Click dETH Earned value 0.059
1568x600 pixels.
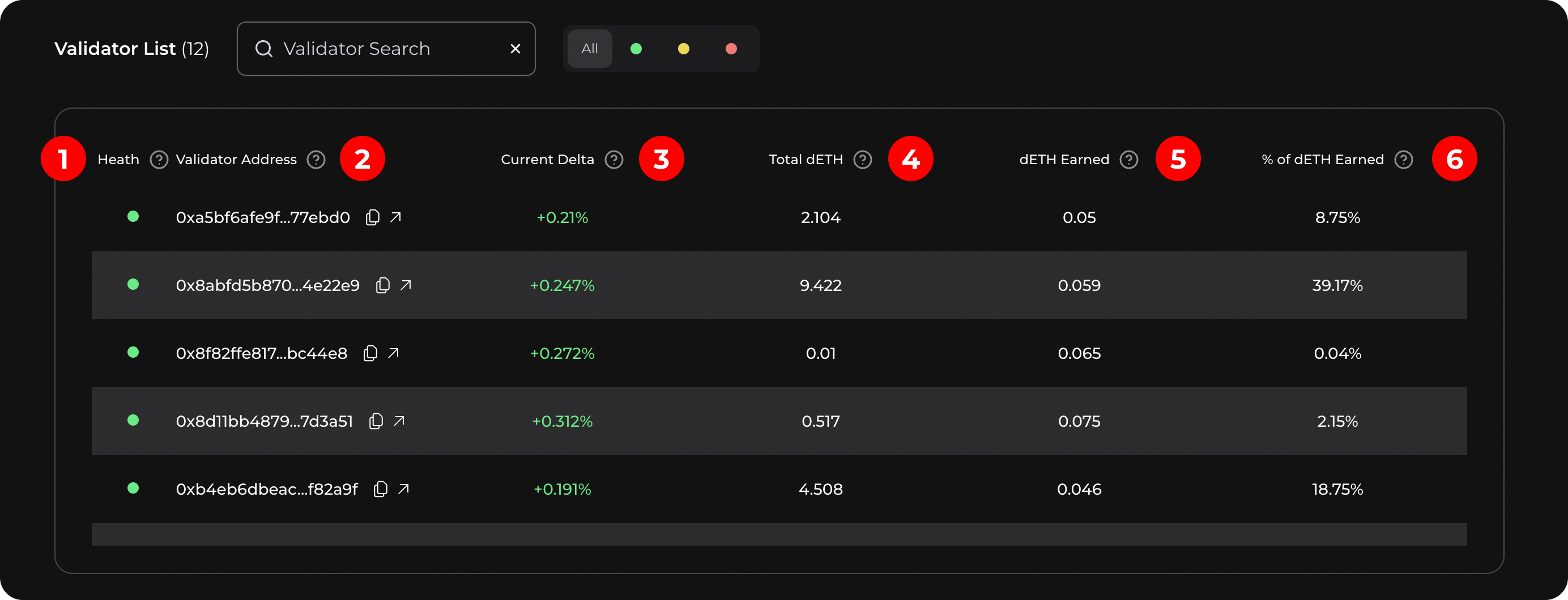pyautogui.click(x=1079, y=285)
